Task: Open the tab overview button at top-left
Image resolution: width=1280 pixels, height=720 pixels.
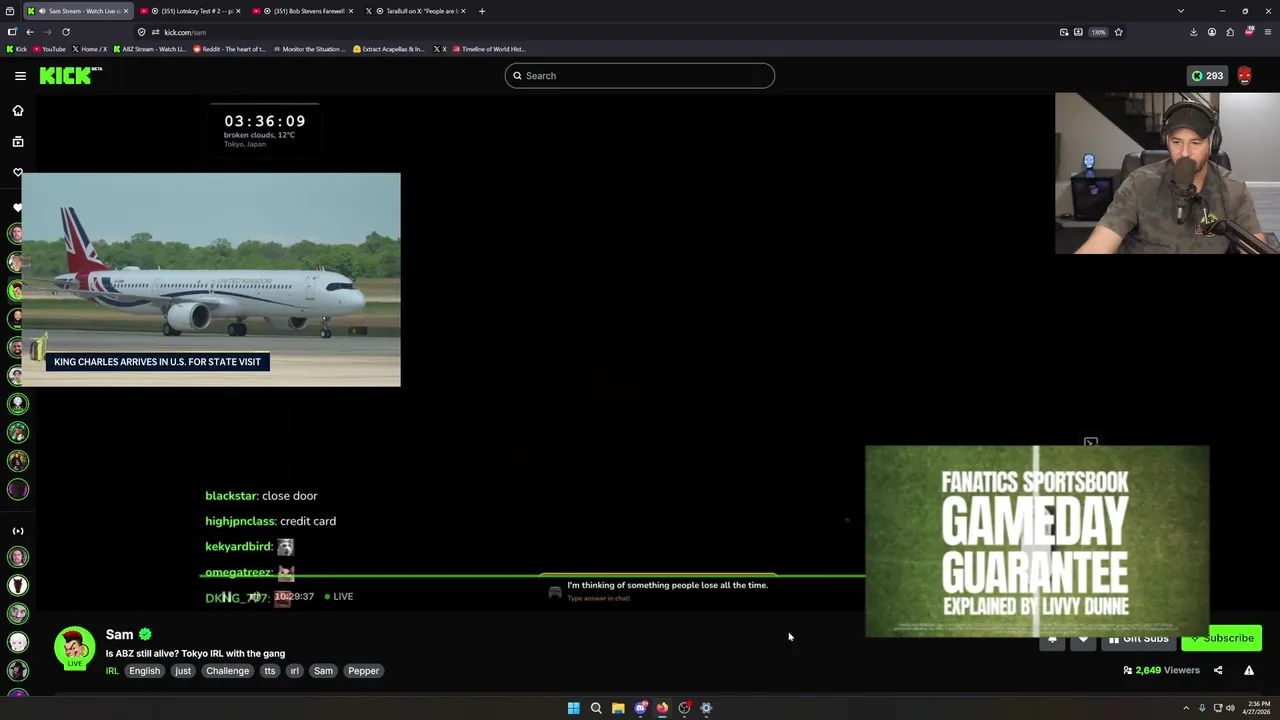Action: coord(10,11)
